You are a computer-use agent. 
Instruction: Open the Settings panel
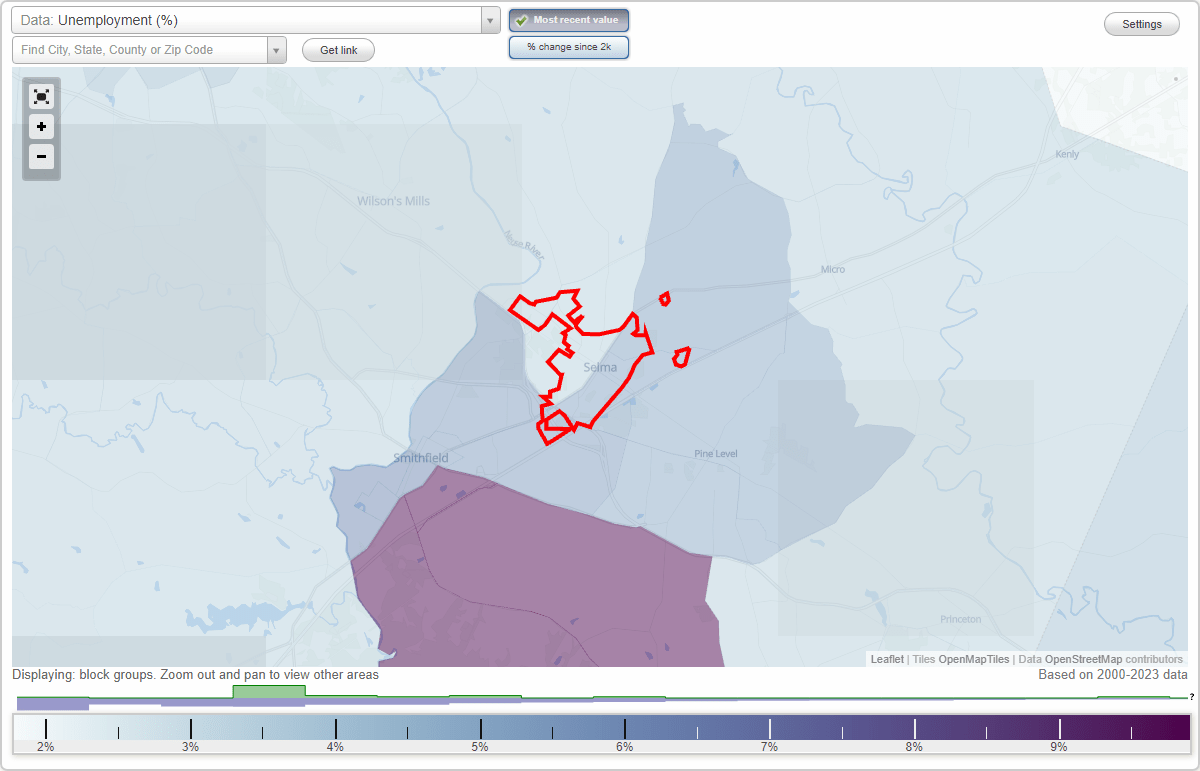click(1141, 23)
